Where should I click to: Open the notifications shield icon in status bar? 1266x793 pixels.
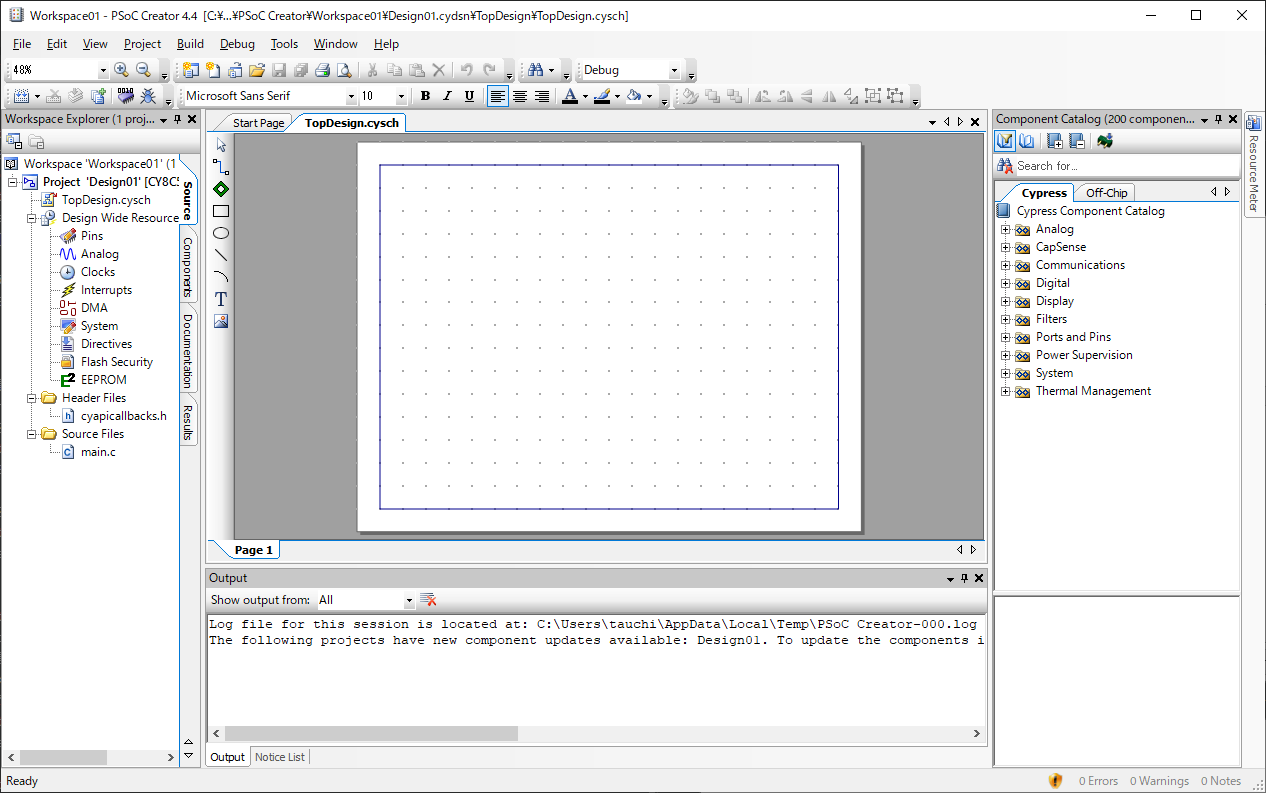[x=1055, y=781]
